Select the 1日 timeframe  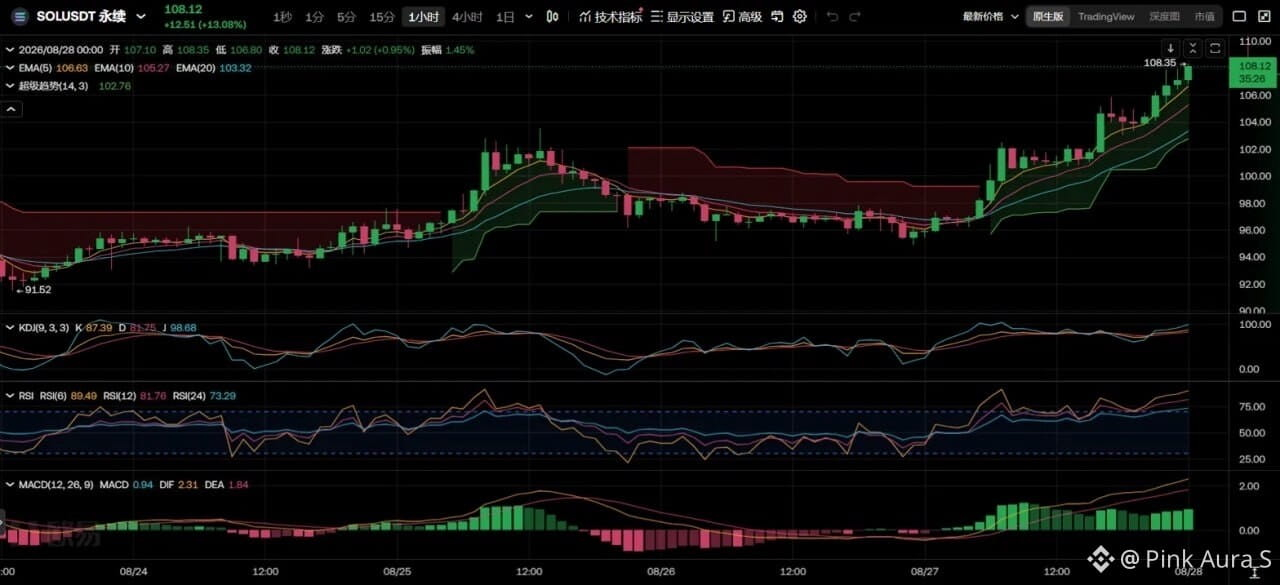point(506,17)
